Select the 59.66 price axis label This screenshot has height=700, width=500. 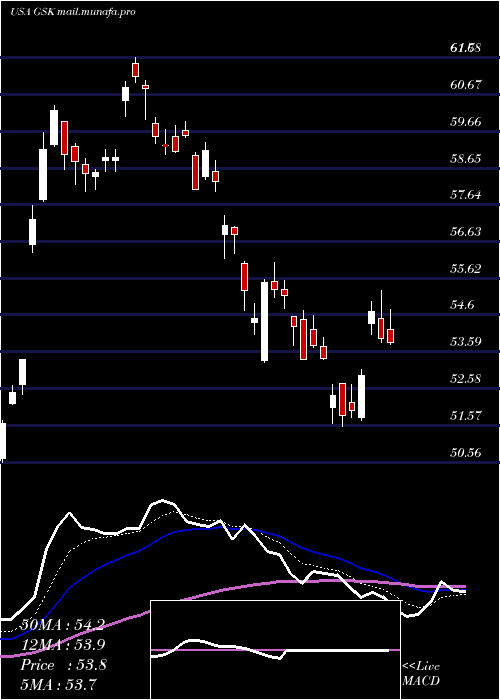[x=467, y=121]
